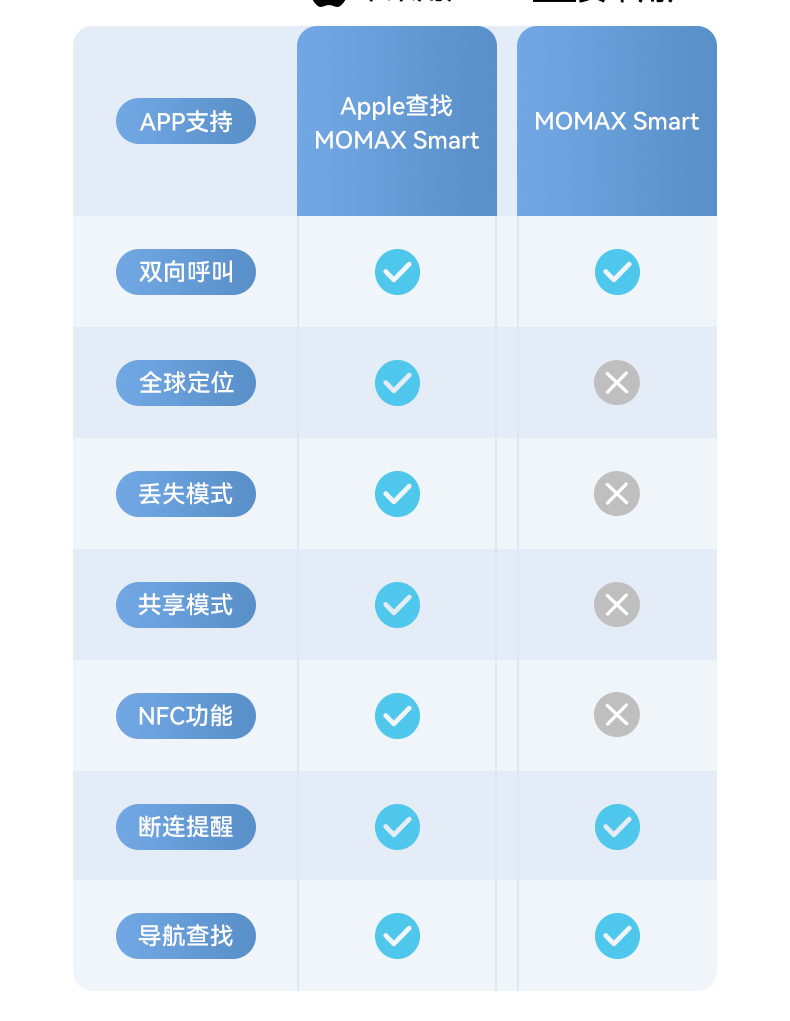Screen dimensions: 790x1021
Task: Click the MOMAX Smart column checkmark for 断连提醒
Action: click(x=617, y=827)
